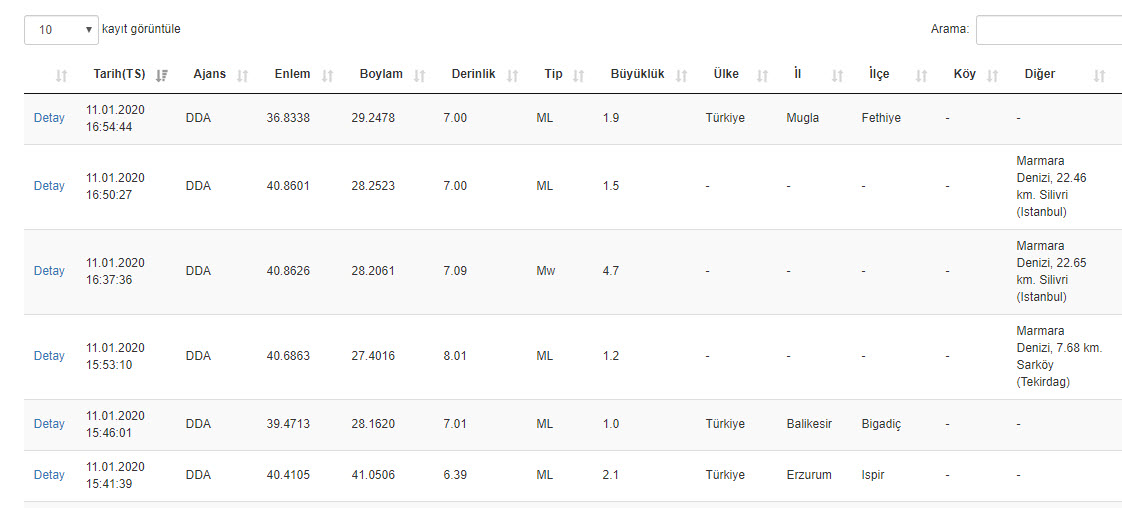This screenshot has width=1122, height=508.
Task: View Detay for the Erzurum Ispir record
Action: tap(49, 475)
